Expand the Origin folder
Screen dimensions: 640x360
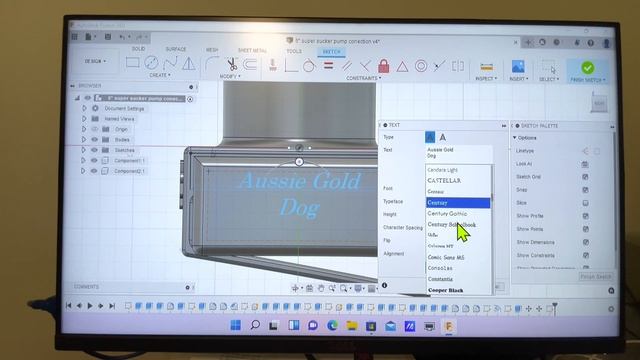(x=84, y=129)
